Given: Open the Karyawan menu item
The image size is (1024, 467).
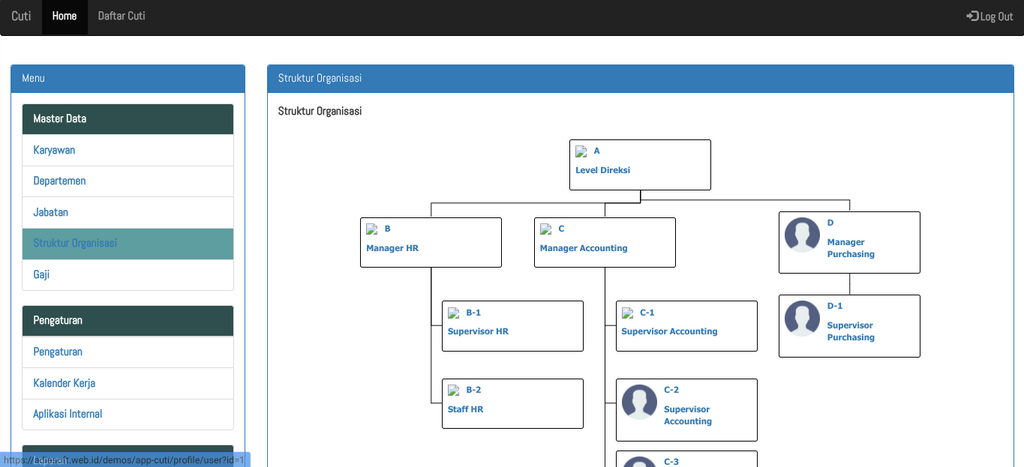Looking at the screenshot, I should (54, 150).
